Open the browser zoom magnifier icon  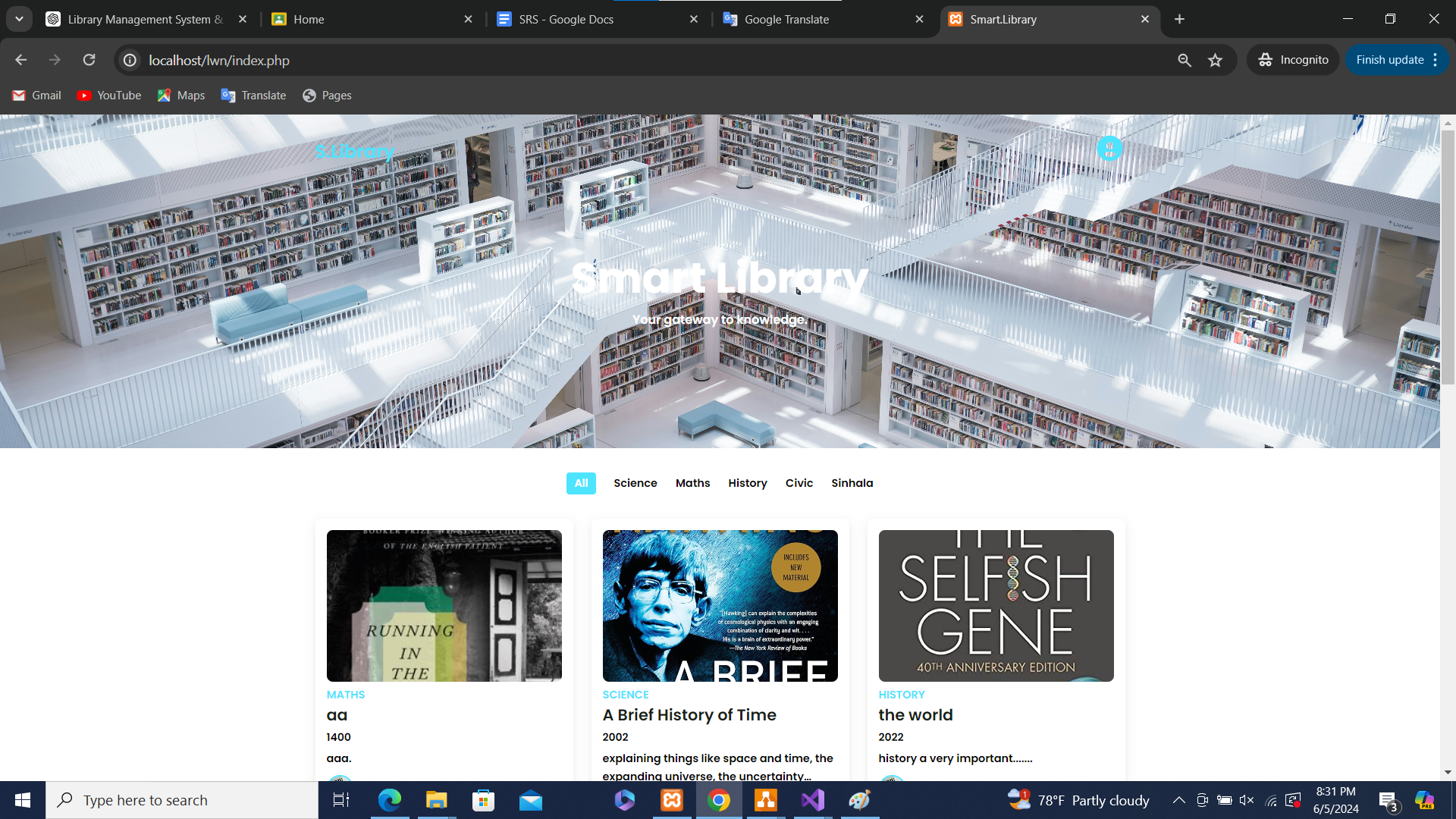[1185, 60]
